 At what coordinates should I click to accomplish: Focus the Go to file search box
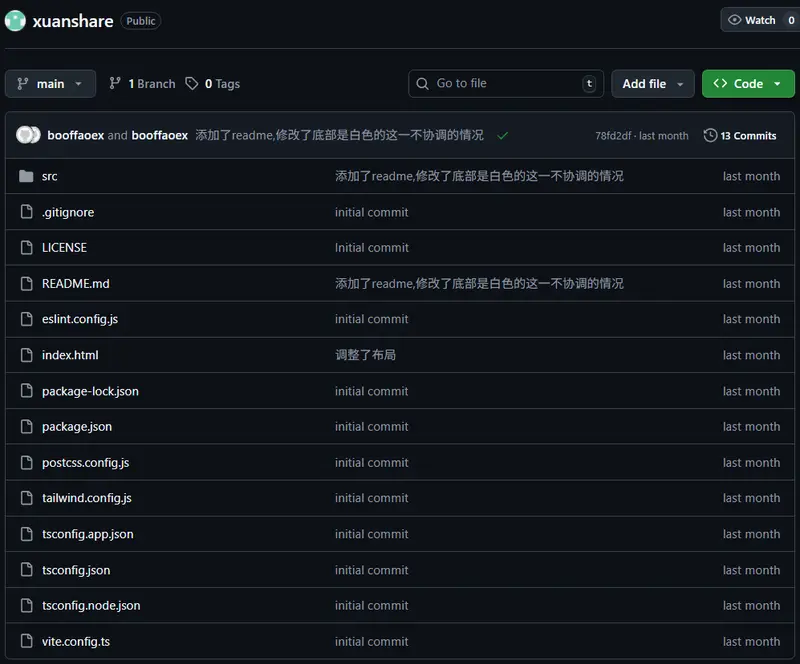pyautogui.click(x=505, y=84)
